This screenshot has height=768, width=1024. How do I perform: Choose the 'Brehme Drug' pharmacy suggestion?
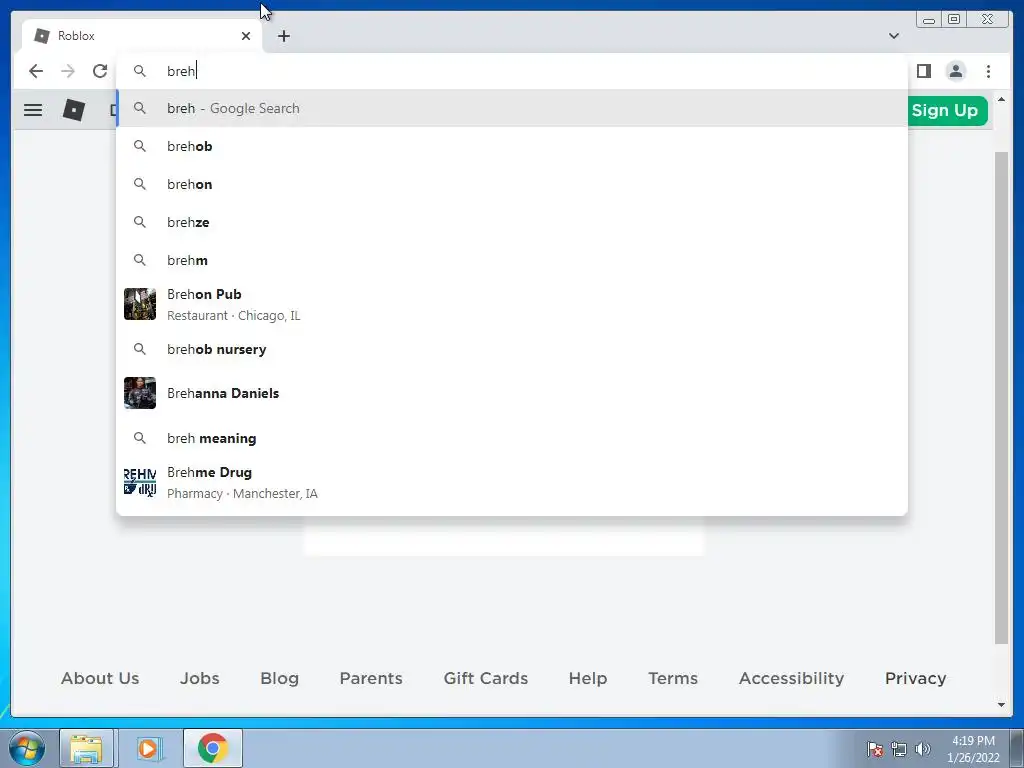tap(512, 483)
